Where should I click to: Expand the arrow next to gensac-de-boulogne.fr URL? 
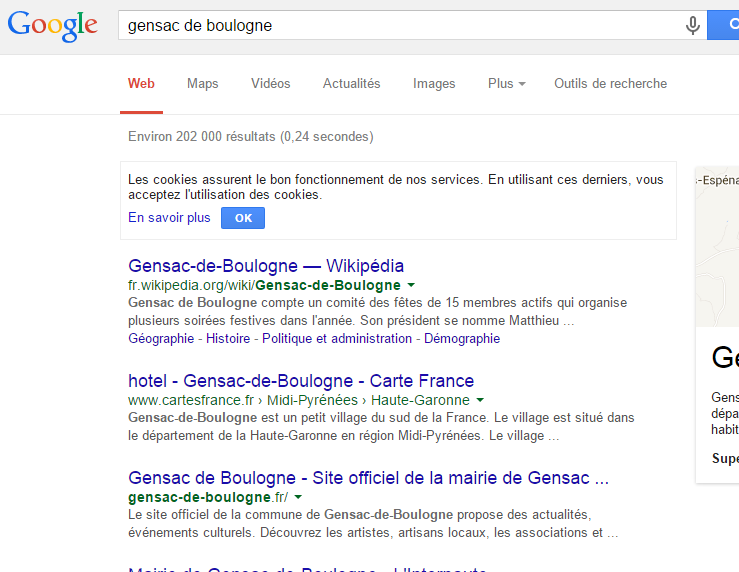point(298,497)
